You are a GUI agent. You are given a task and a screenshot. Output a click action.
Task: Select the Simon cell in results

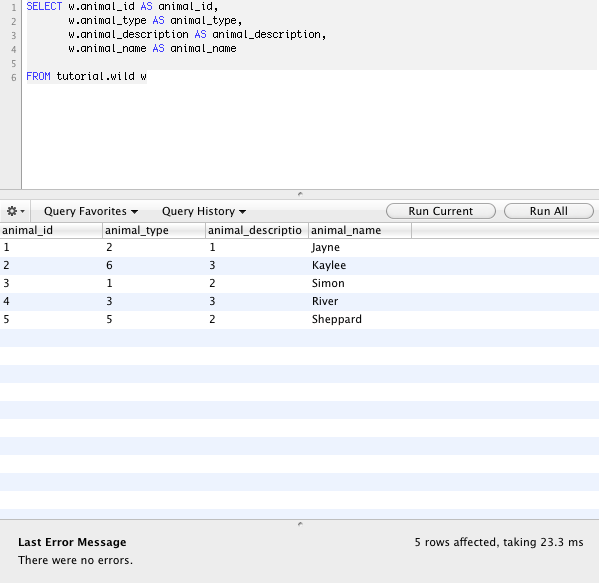328,283
